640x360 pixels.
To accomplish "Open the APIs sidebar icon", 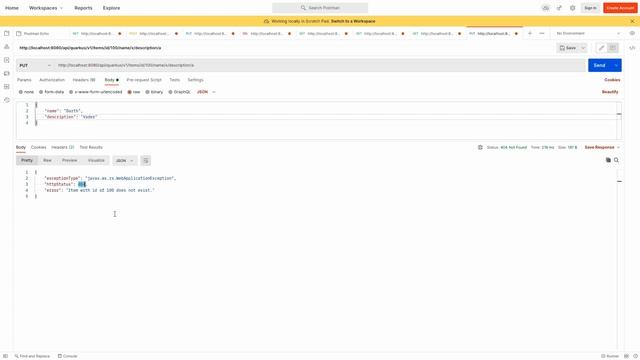I will pos(7,47).
